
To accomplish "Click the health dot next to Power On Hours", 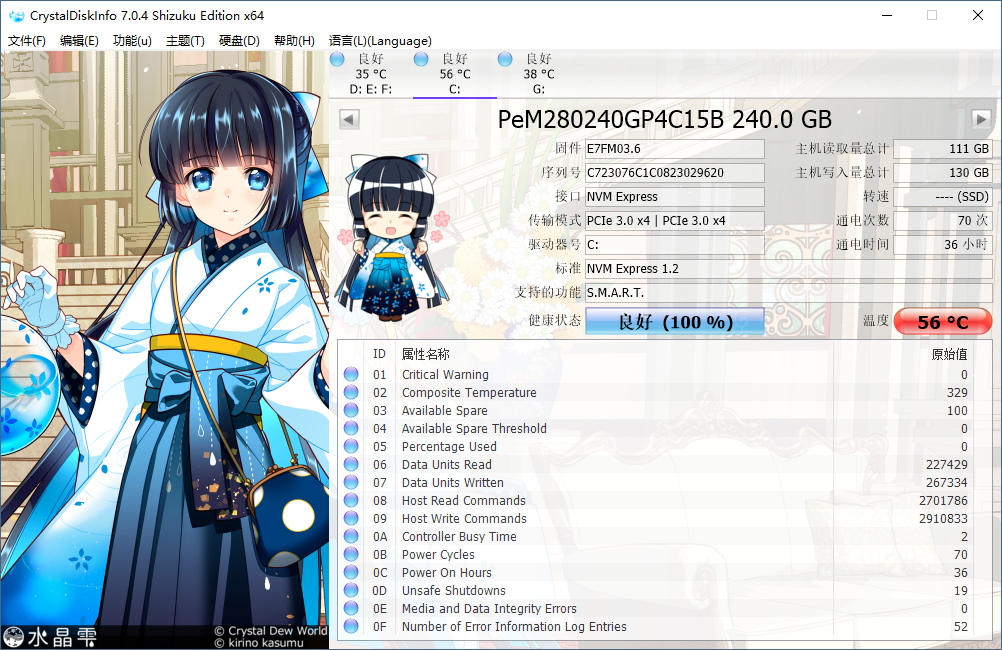I will (351, 572).
